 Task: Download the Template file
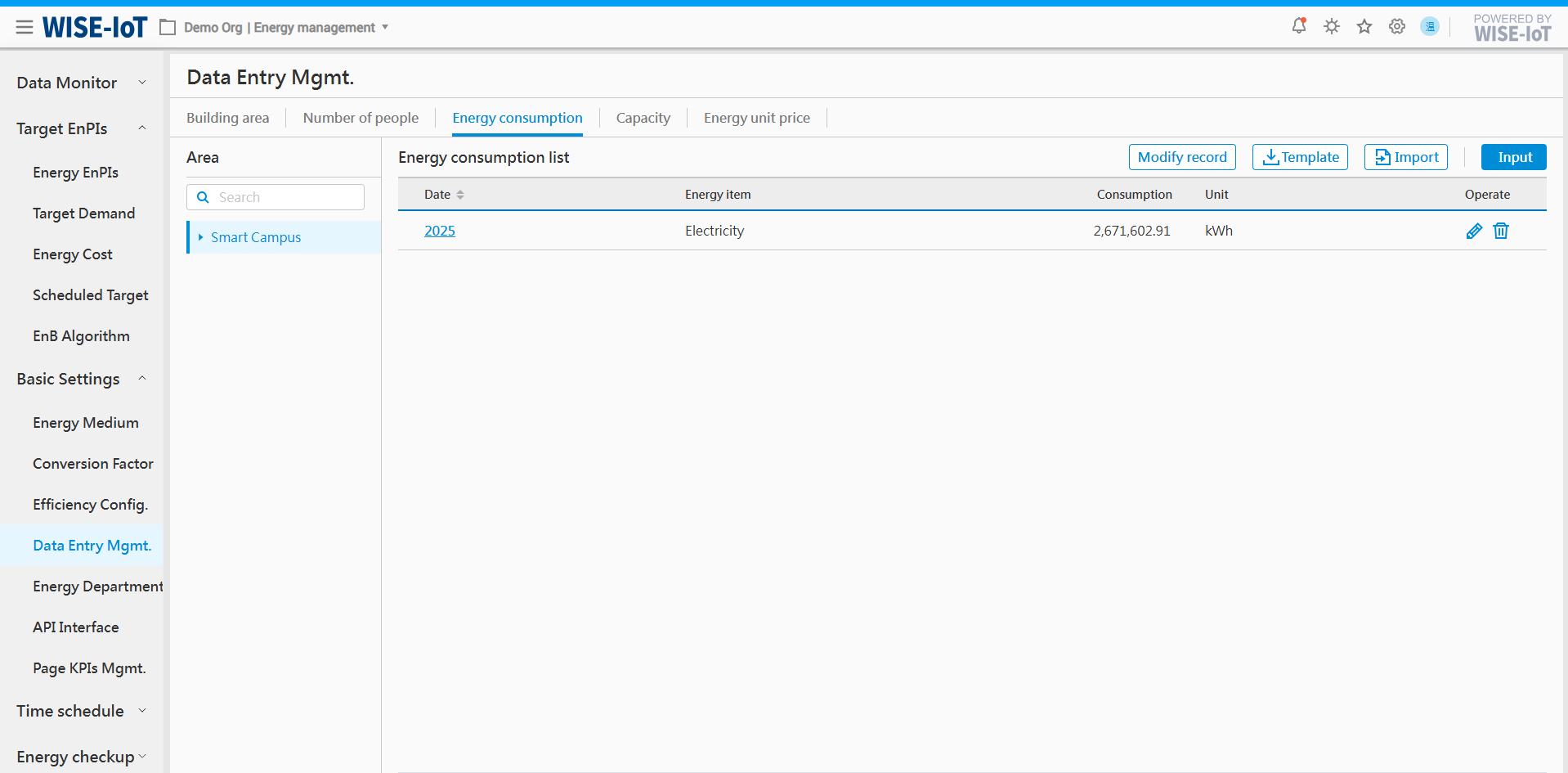[1300, 157]
